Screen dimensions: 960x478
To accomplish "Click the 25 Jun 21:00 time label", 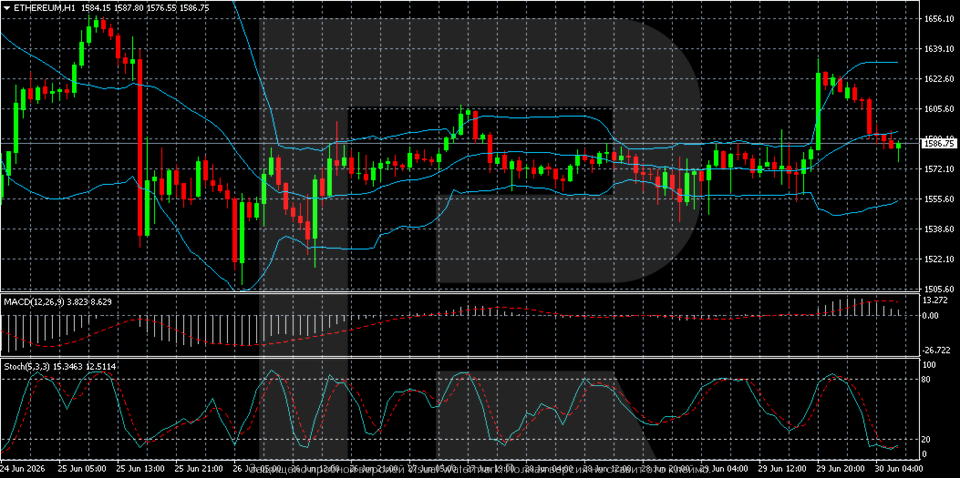I will 198,468.
